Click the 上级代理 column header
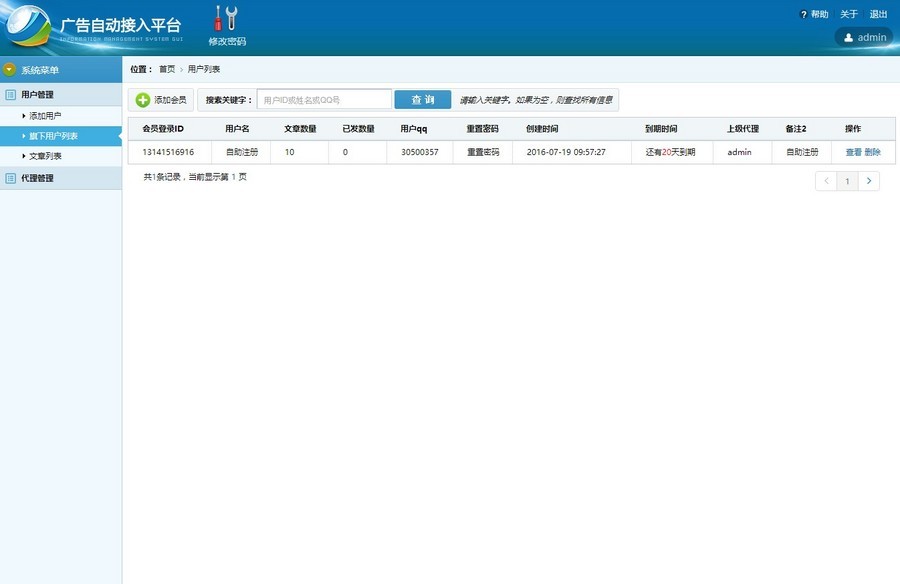This screenshot has width=900, height=584. click(x=743, y=129)
